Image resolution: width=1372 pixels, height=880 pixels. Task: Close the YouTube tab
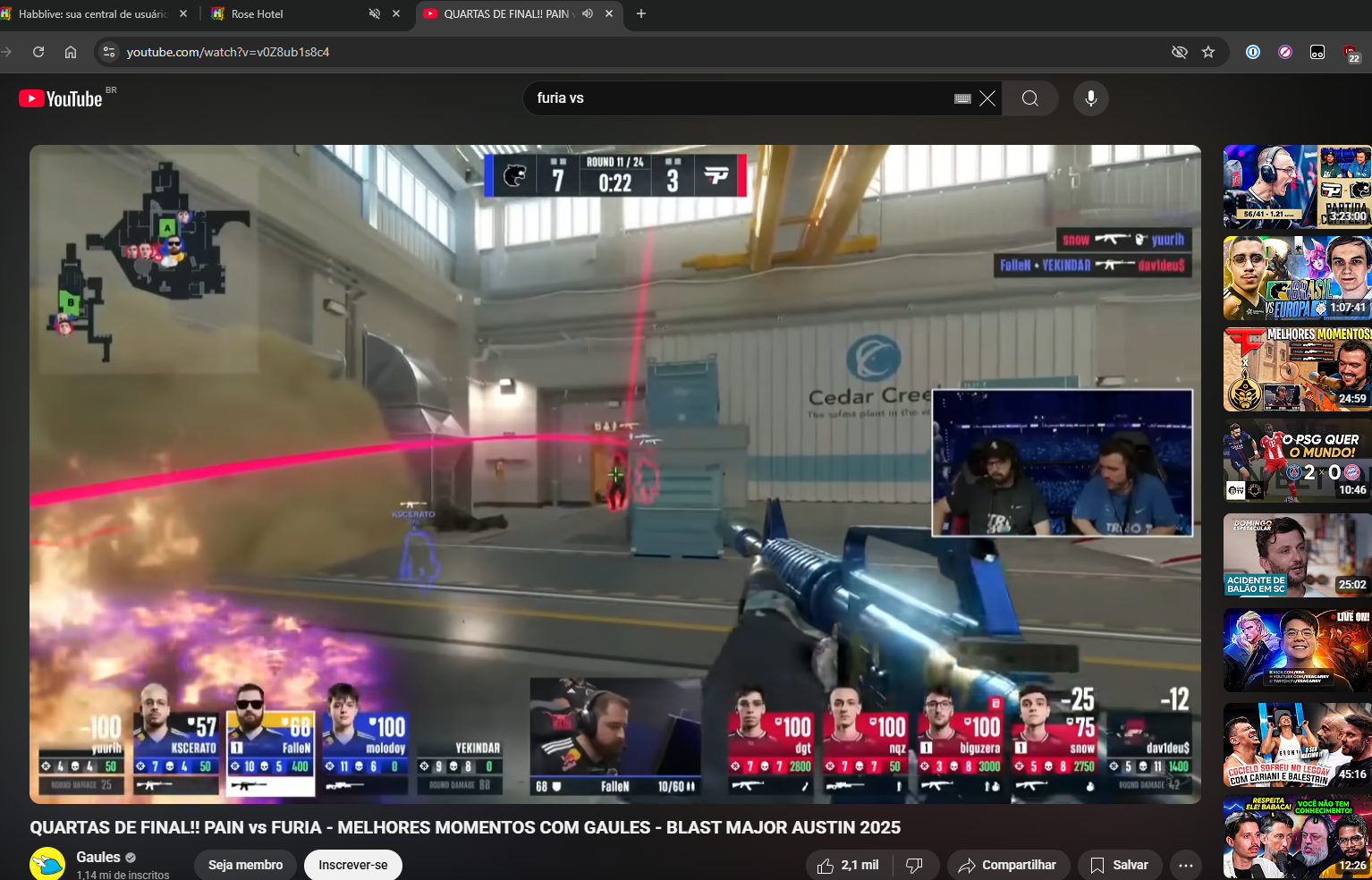pos(609,13)
